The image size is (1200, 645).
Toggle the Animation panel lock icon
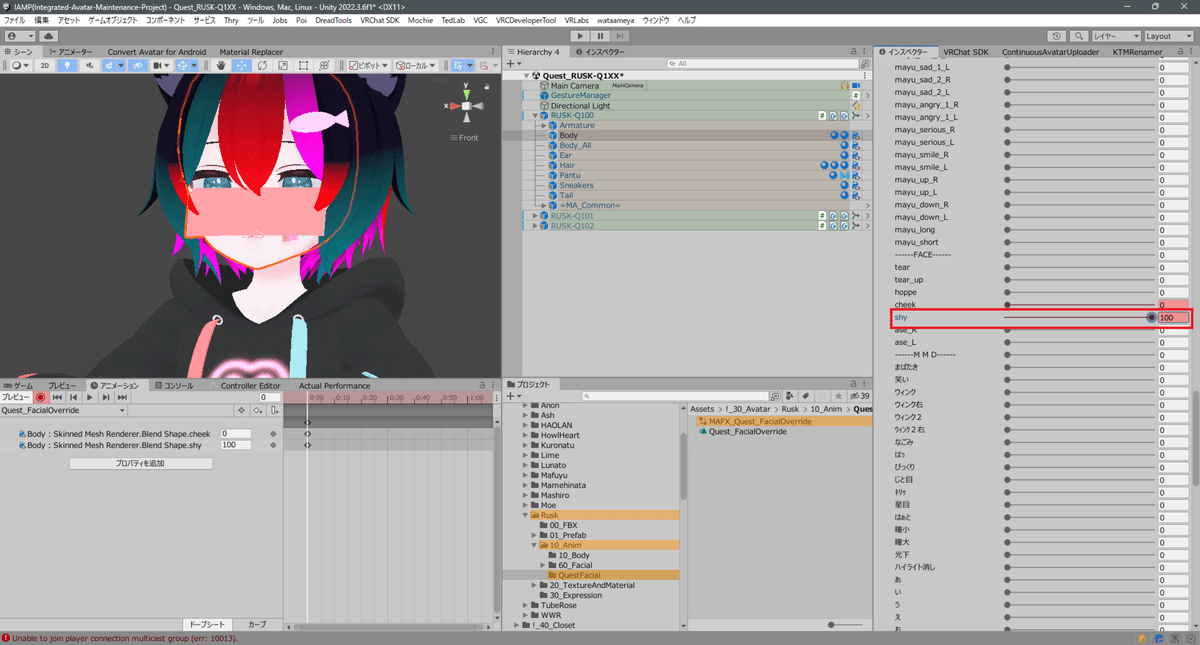(x=482, y=385)
